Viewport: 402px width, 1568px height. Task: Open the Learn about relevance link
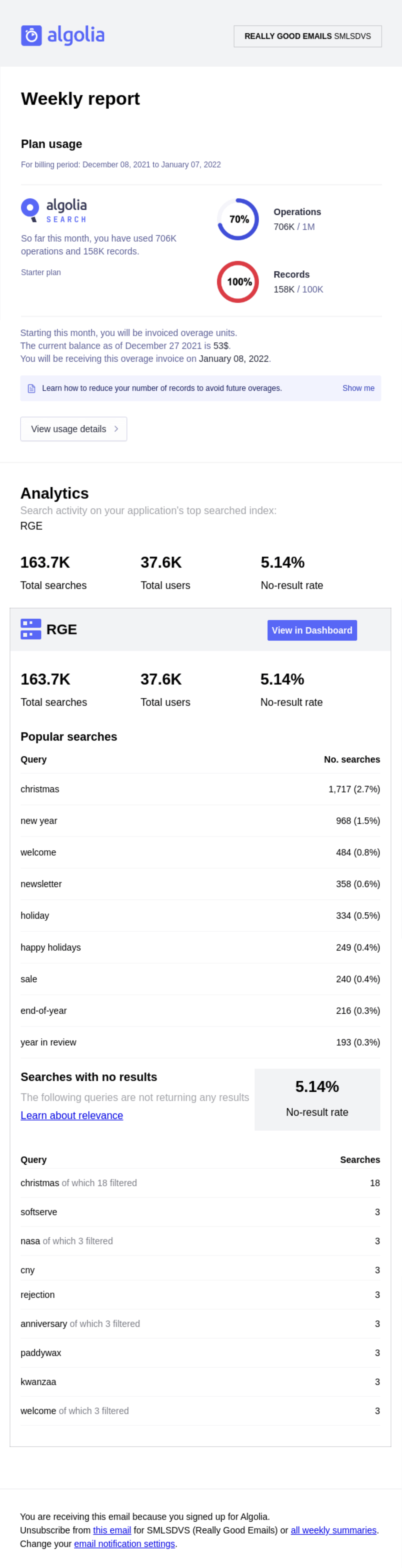[x=72, y=1115]
